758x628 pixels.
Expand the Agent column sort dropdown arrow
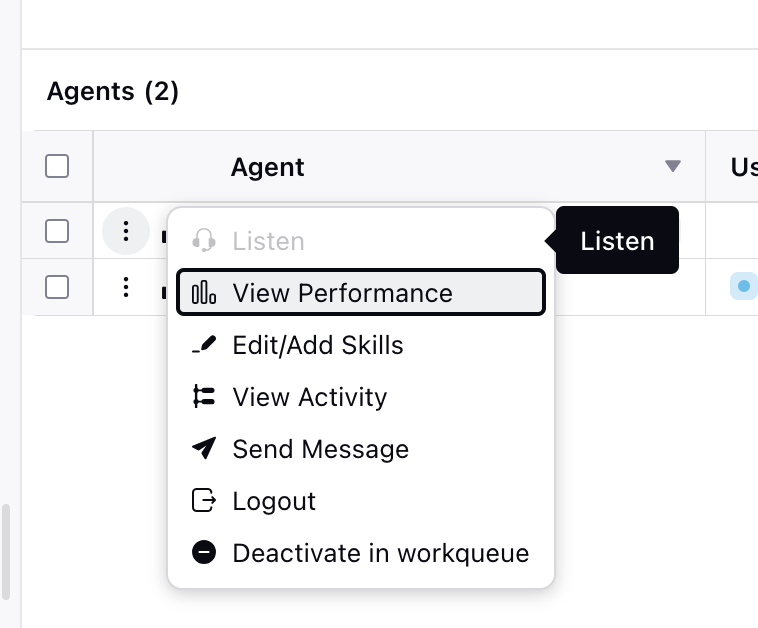click(x=672, y=166)
